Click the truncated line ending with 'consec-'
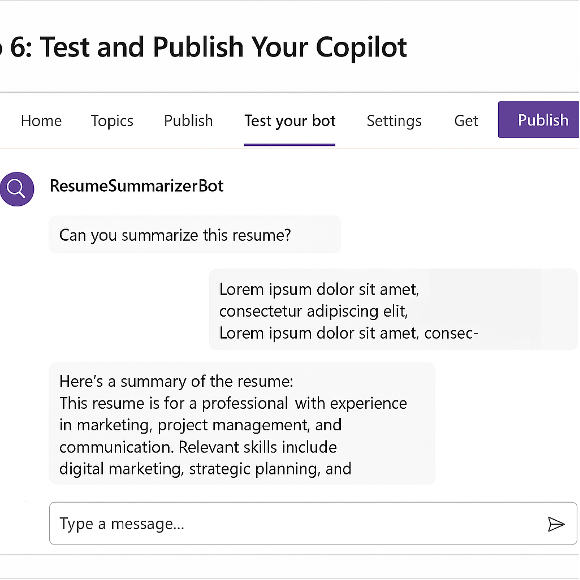The height and width of the screenshot is (580, 580). click(x=349, y=333)
